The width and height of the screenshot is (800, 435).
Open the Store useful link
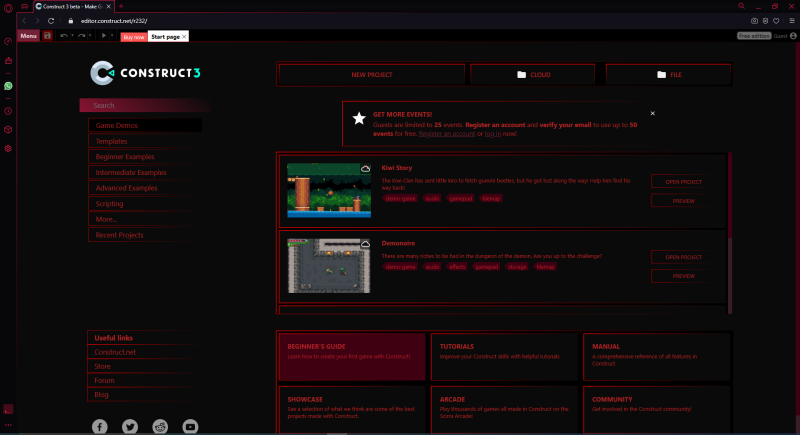click(143, 366)
